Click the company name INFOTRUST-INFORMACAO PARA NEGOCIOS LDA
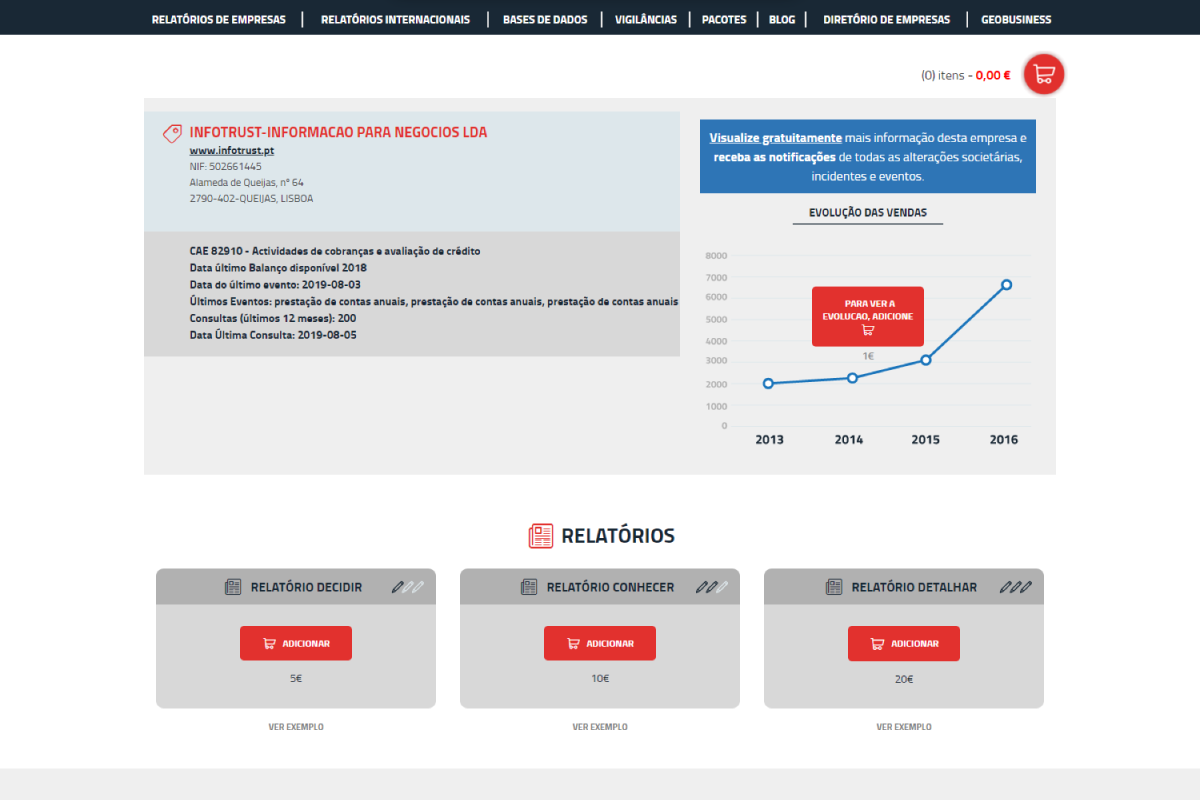 [x=338, y=132]
